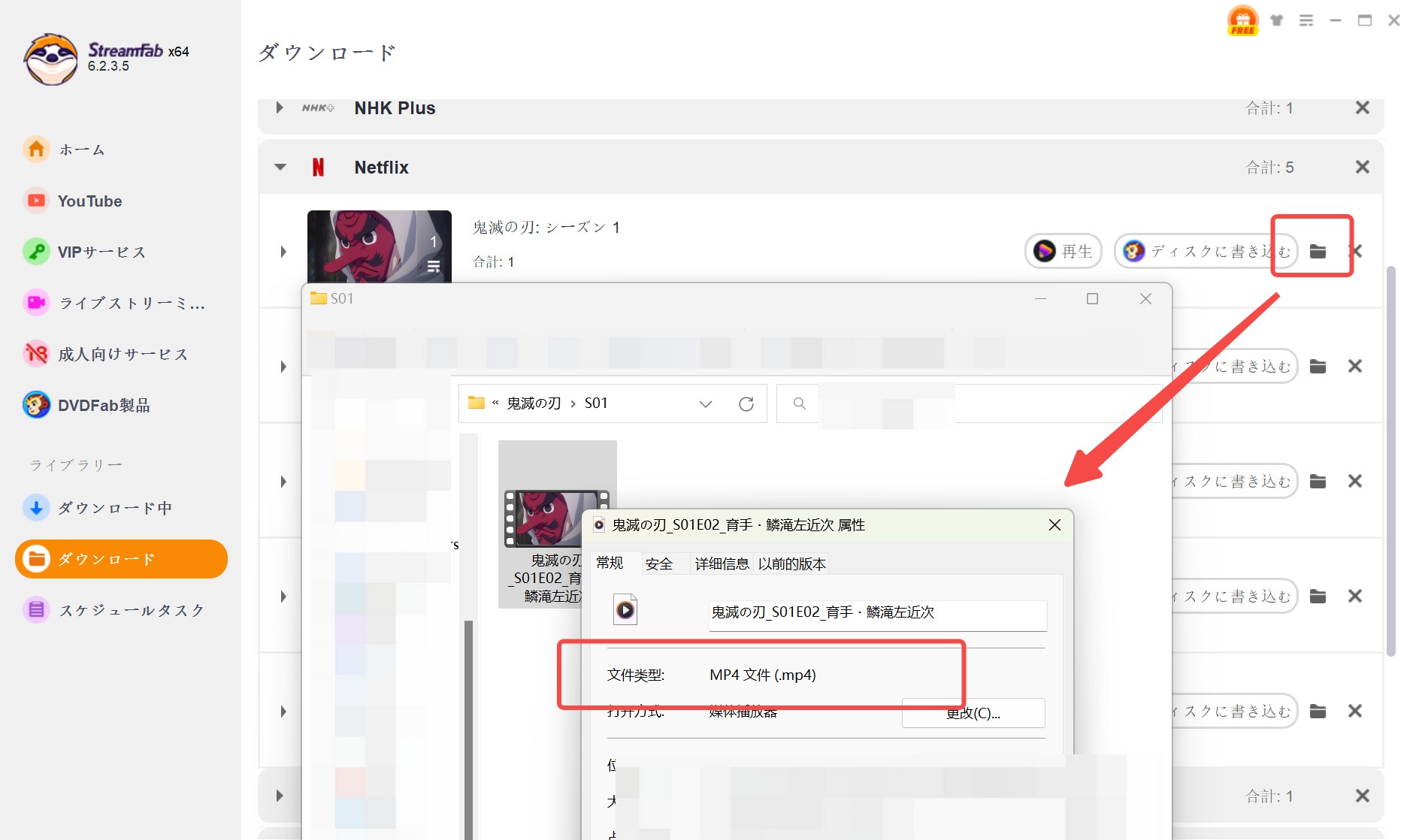Close the 属性 properties dialog
The image size is (1416, 840).
coord(1054,524)
